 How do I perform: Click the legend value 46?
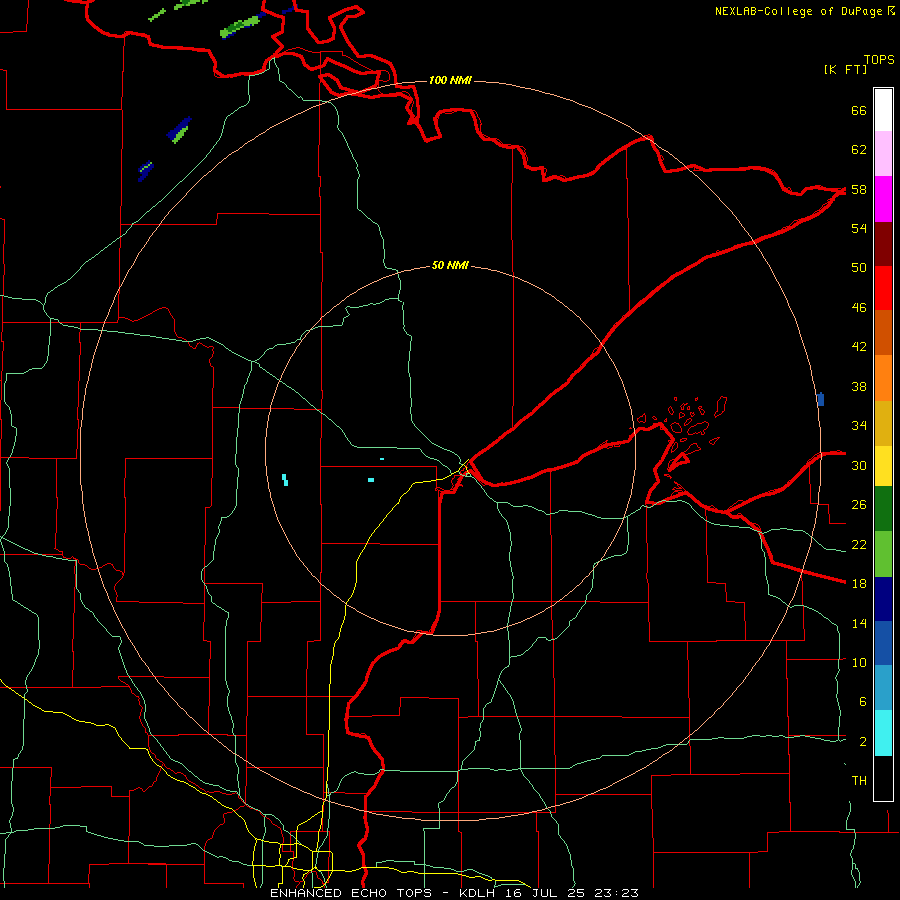[x=859, y=308]
